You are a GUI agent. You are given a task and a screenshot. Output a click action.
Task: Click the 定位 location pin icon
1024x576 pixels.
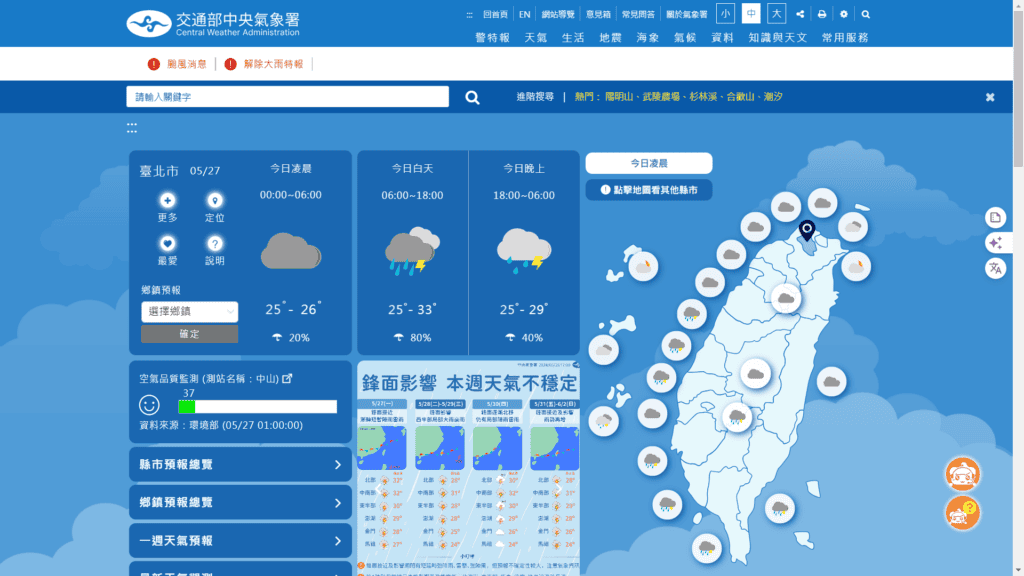point(214,200)
